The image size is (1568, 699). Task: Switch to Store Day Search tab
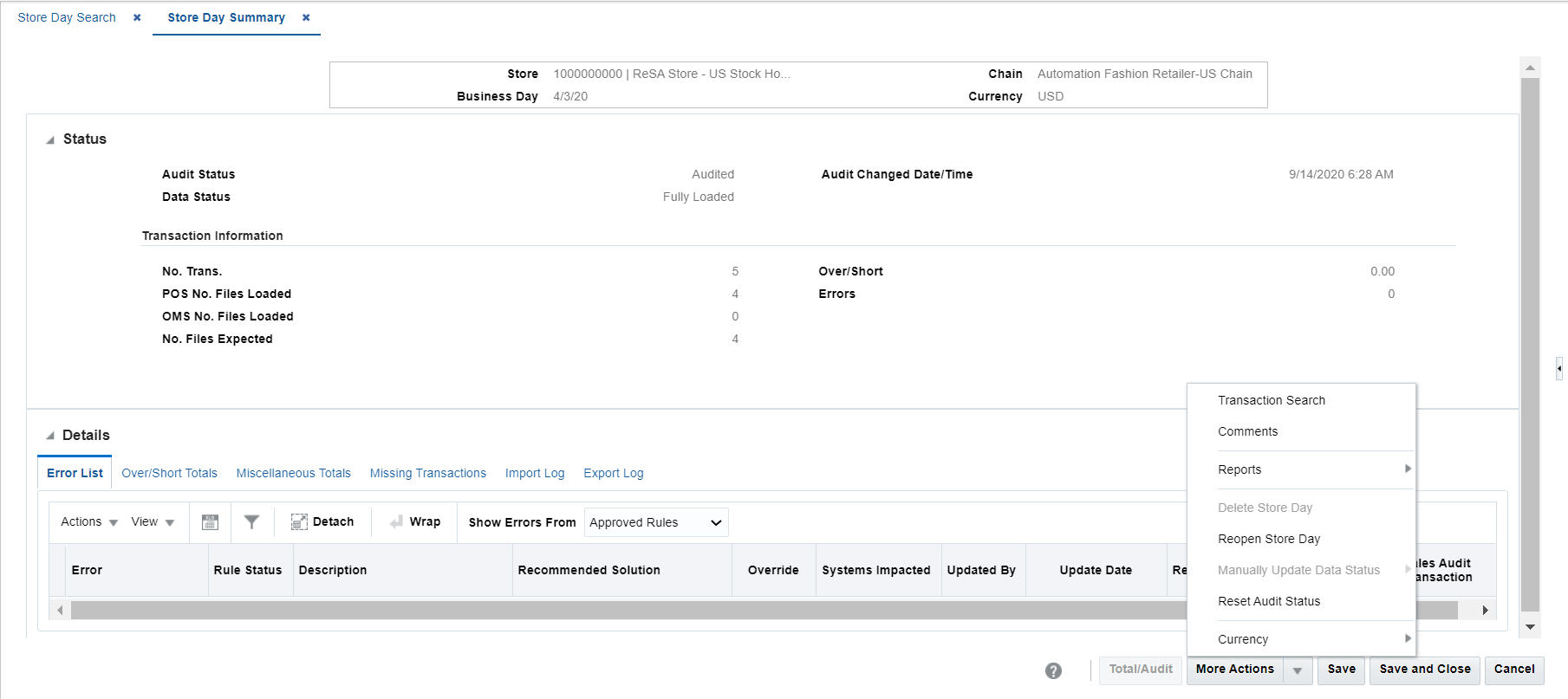[67, 17]
